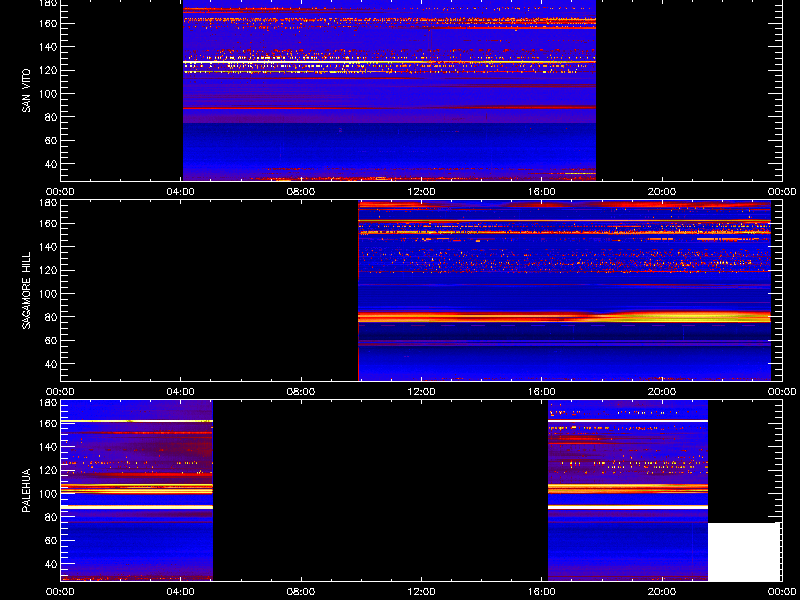Screen dimensions: 800x600
Task: Click the PALEHUA station axis label
Action: pyautogui.click(x=27, y=490)
